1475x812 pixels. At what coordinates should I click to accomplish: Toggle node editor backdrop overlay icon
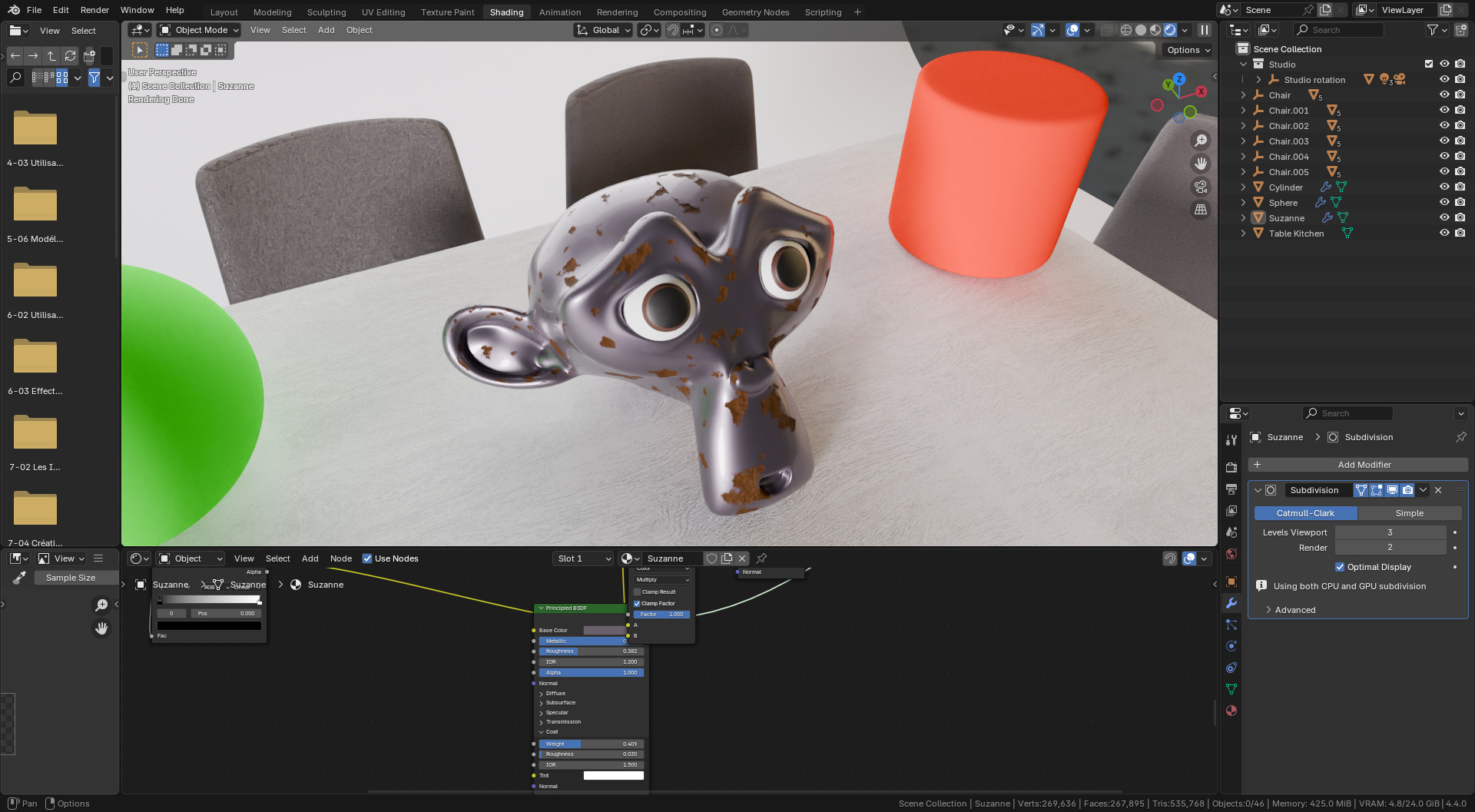click(1189, 558)
